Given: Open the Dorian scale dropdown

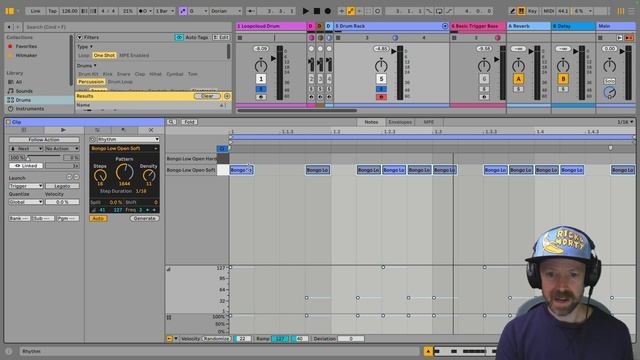Looking at the screenshot, I should pos(226,11).
